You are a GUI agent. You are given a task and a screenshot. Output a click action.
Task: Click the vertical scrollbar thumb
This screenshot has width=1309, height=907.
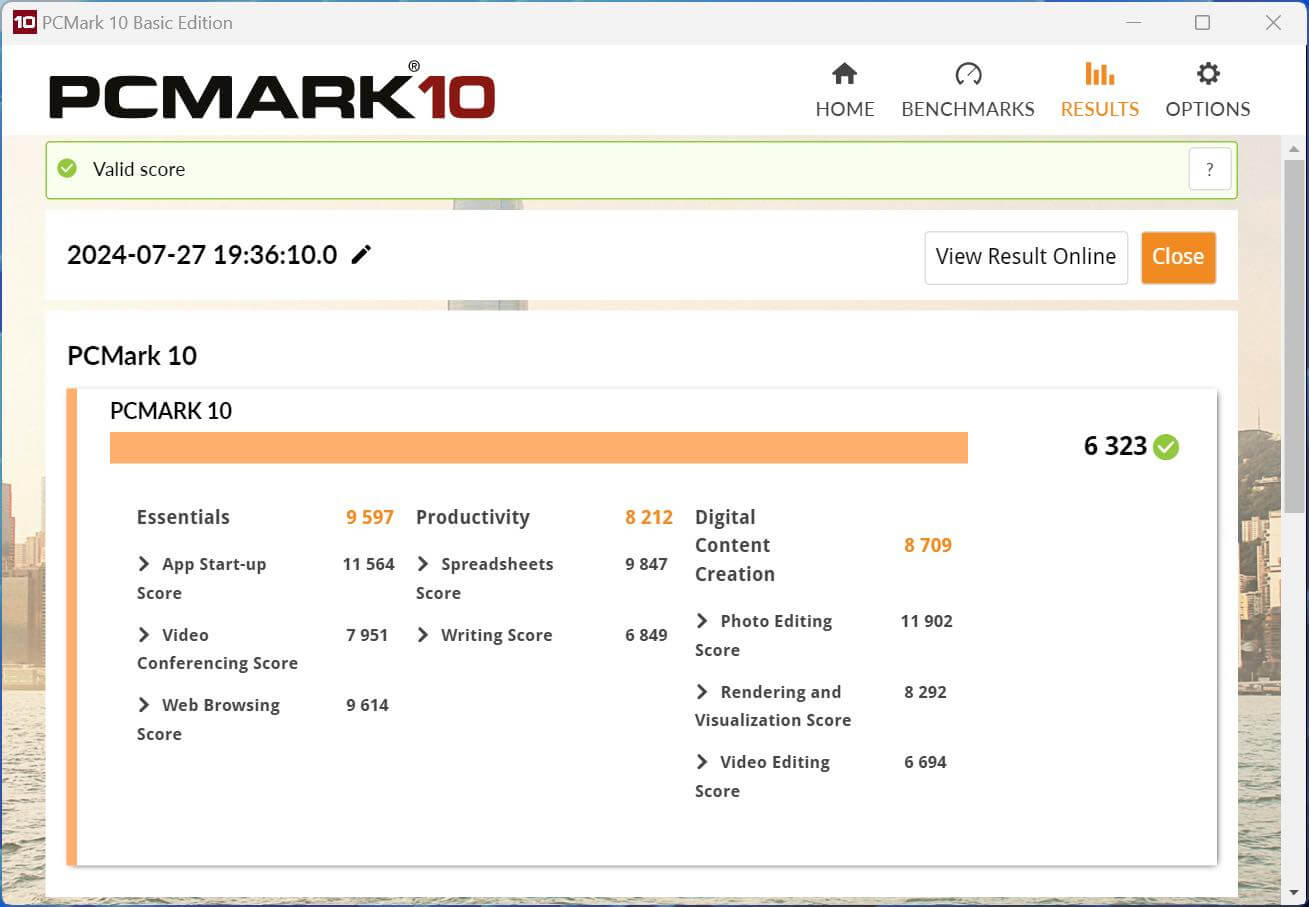(x=1294, y=335)
